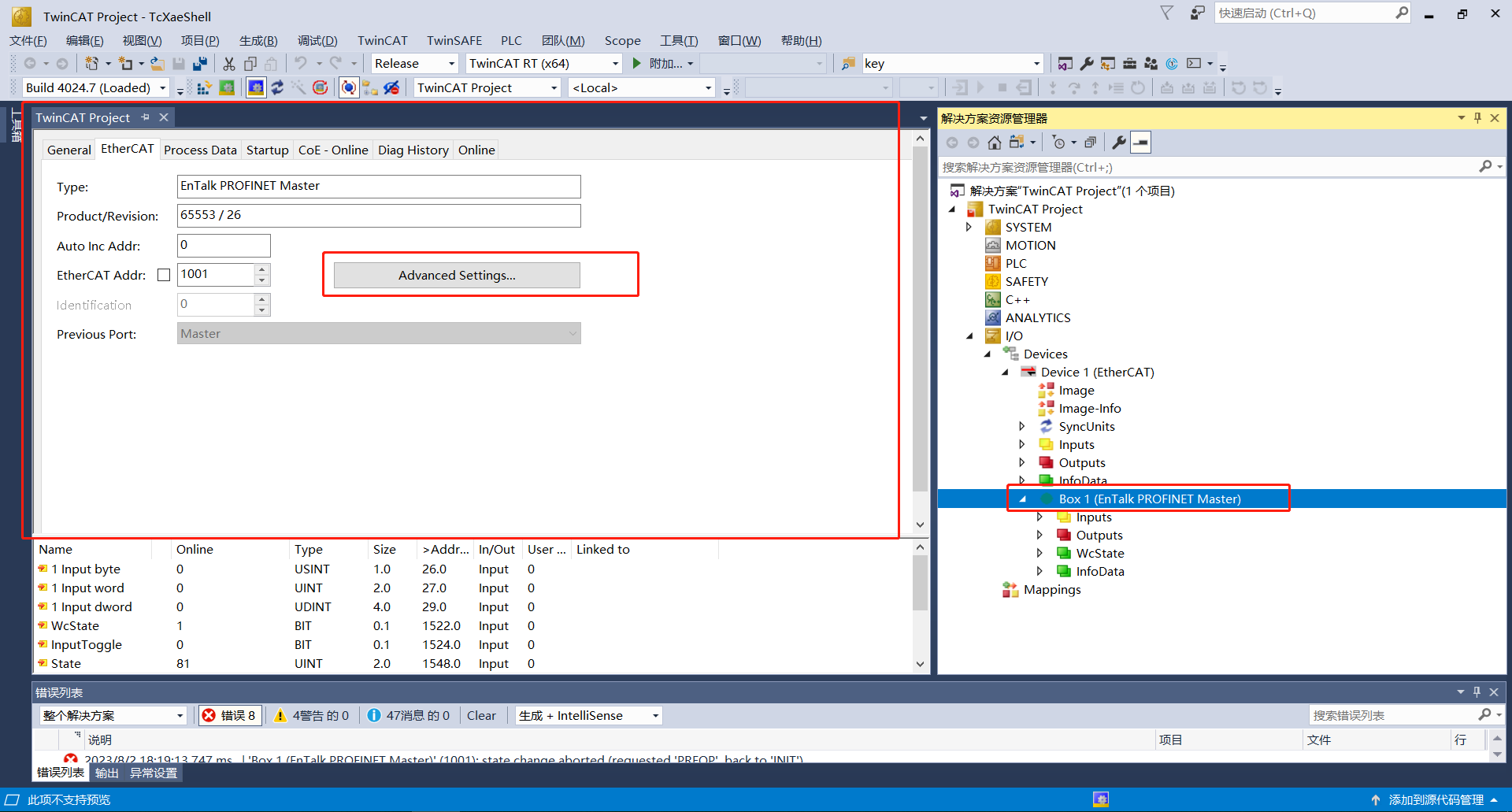The width and height of the screenshot is (1512, 812).
Task: Expand the SYSTEM tree node
Action: [x=969, y=227]
